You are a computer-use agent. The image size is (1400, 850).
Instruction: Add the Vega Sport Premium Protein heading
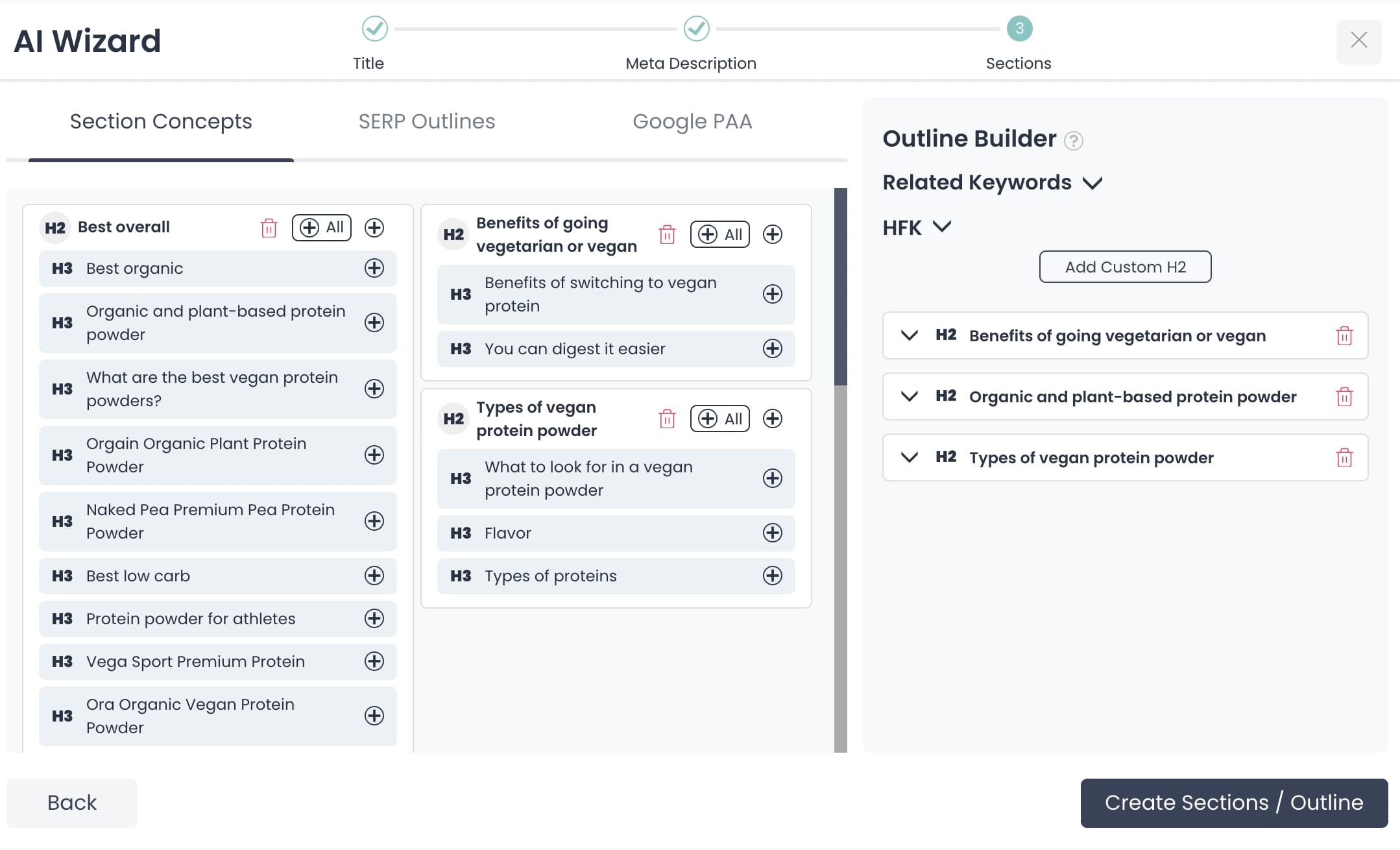(374, 662)
